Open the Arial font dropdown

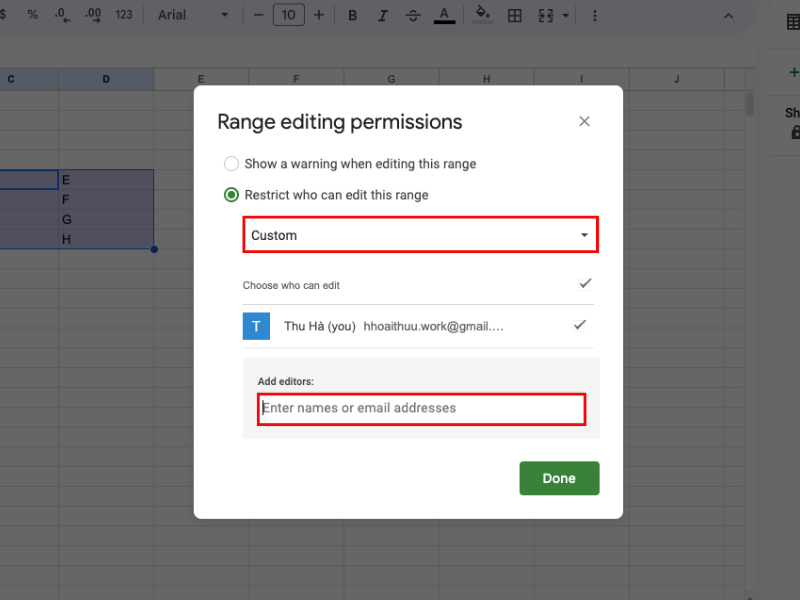(x=193, y=16)
